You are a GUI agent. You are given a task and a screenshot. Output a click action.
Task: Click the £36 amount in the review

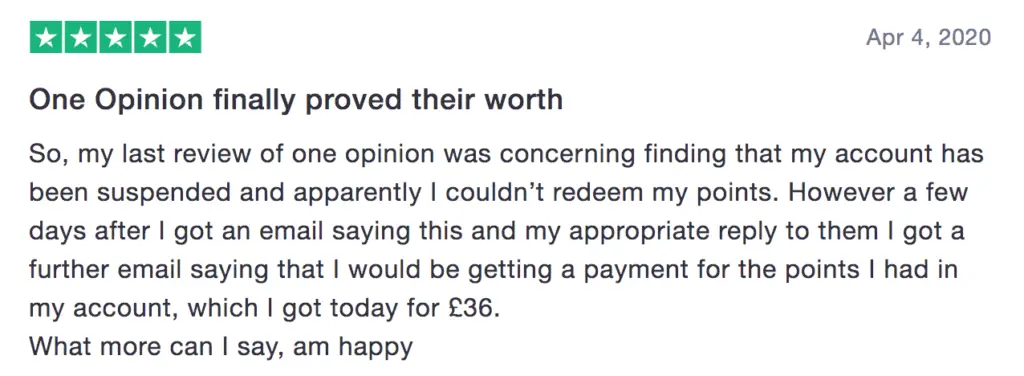tap(471, 307)
